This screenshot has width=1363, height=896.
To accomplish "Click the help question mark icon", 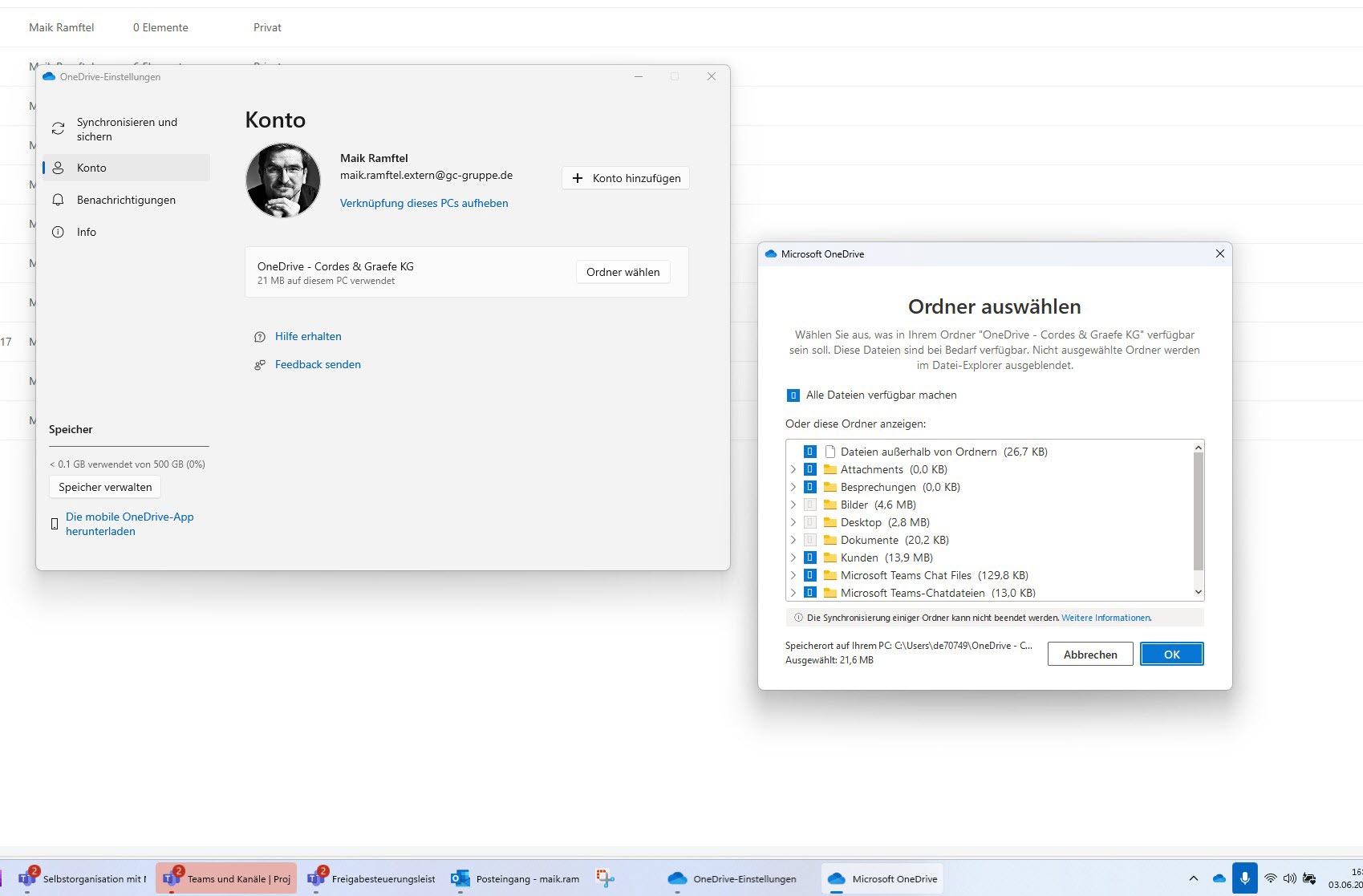I will 259,337.
